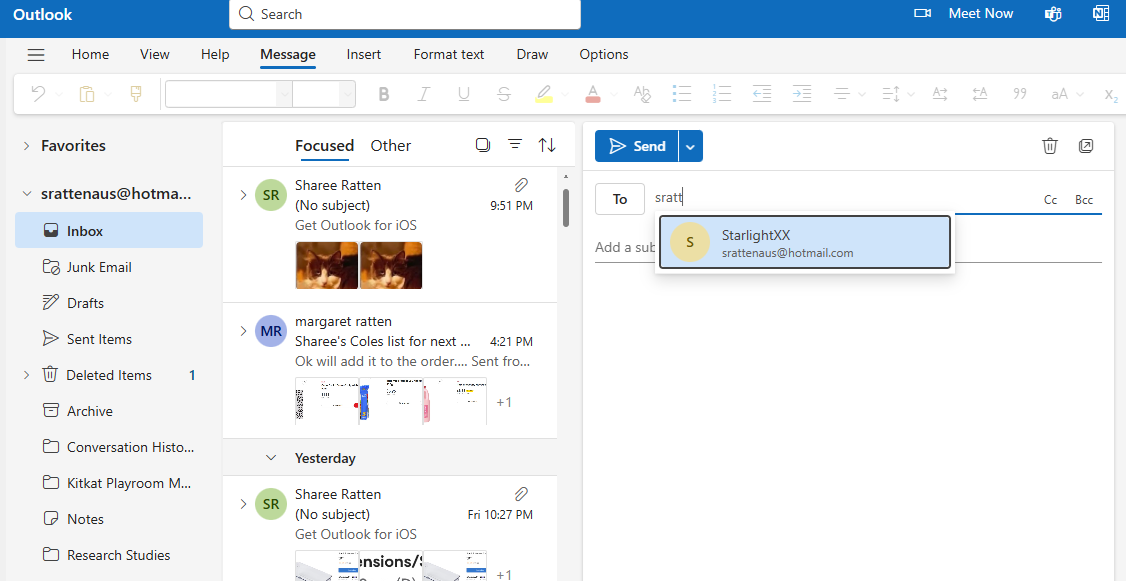This screenshot has width=1126, height=581.
Task: Open the View ribbon tab
Action: click(155, 55)
